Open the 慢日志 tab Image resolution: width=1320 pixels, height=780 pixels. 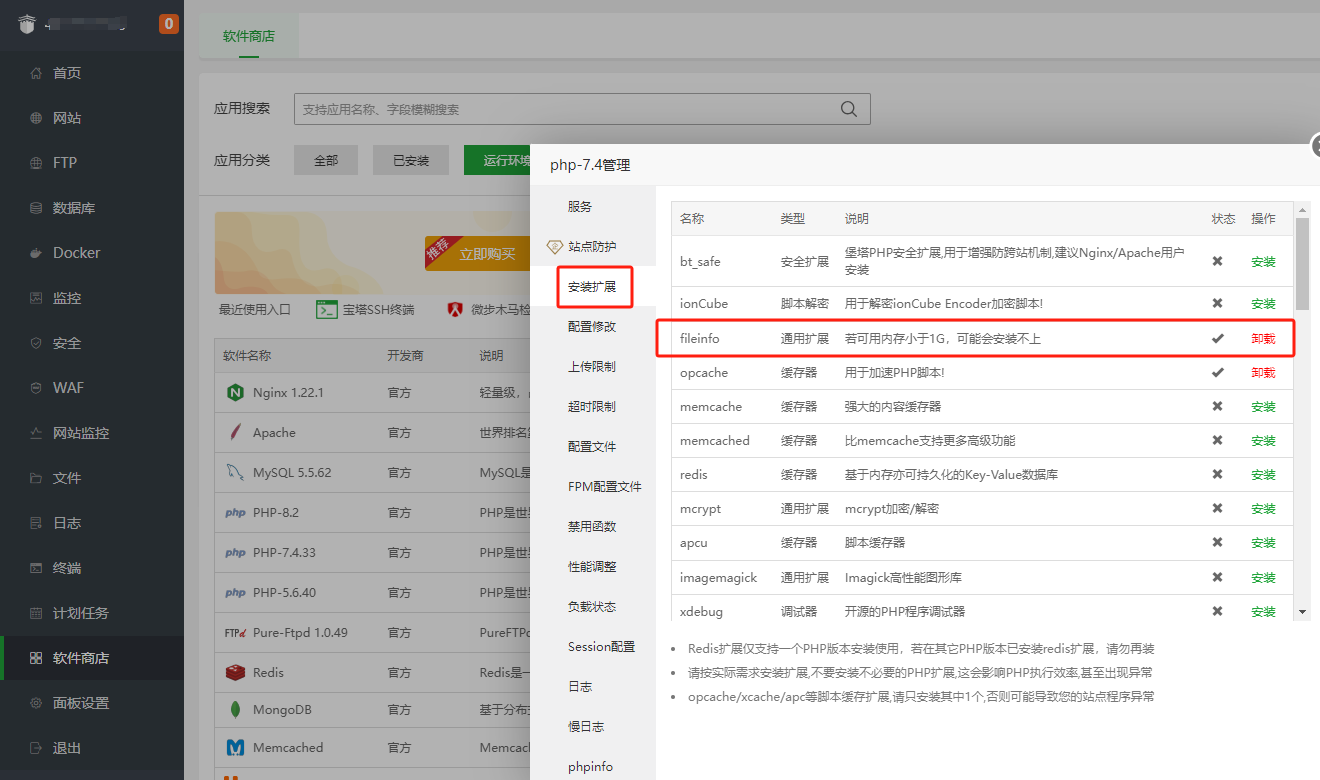click(x=586, y=727)
